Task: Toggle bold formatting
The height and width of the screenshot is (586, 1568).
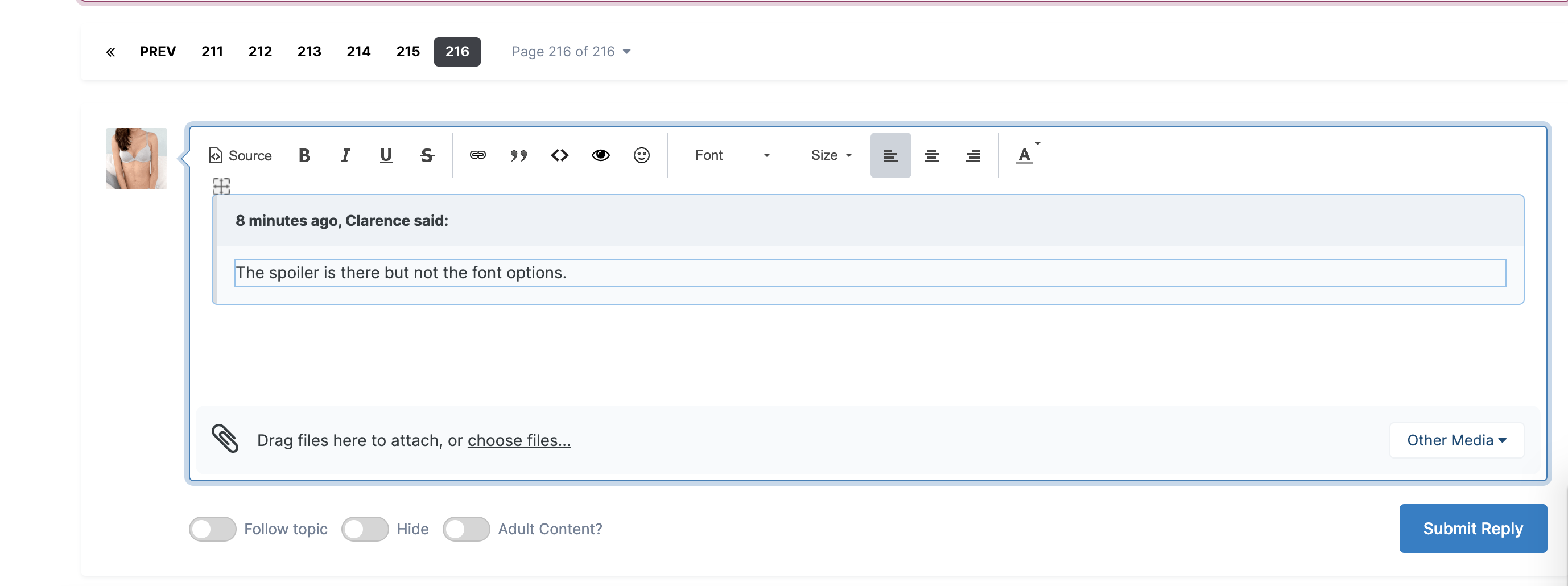Action: (x=304, y=156)
